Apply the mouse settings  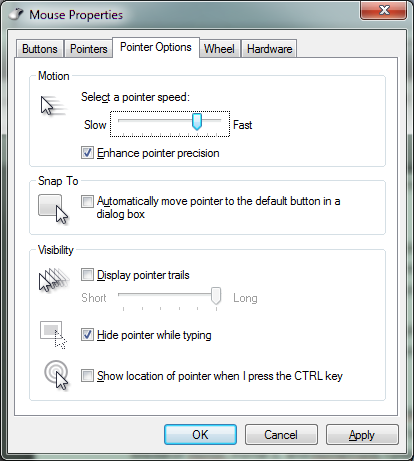click(362, 435)
